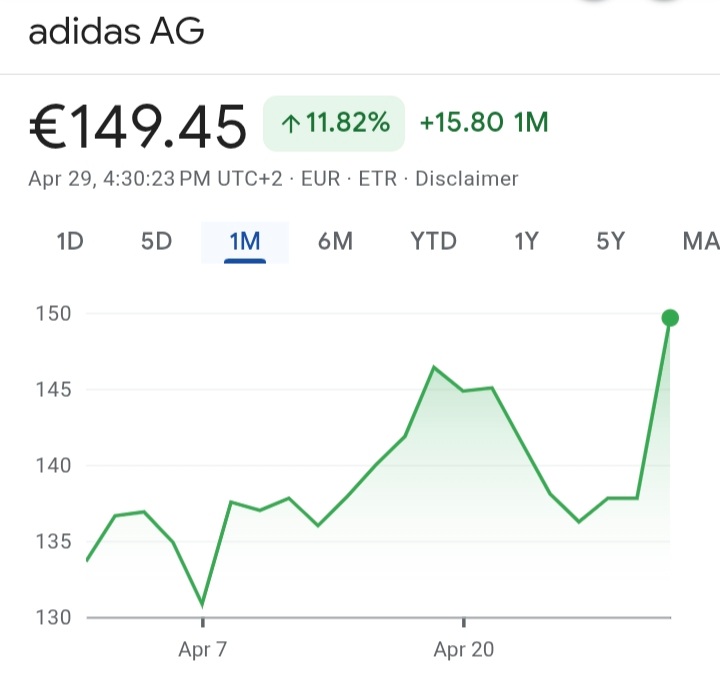
Task: Select the active 1M tab
Action: (x=244, y=241)
